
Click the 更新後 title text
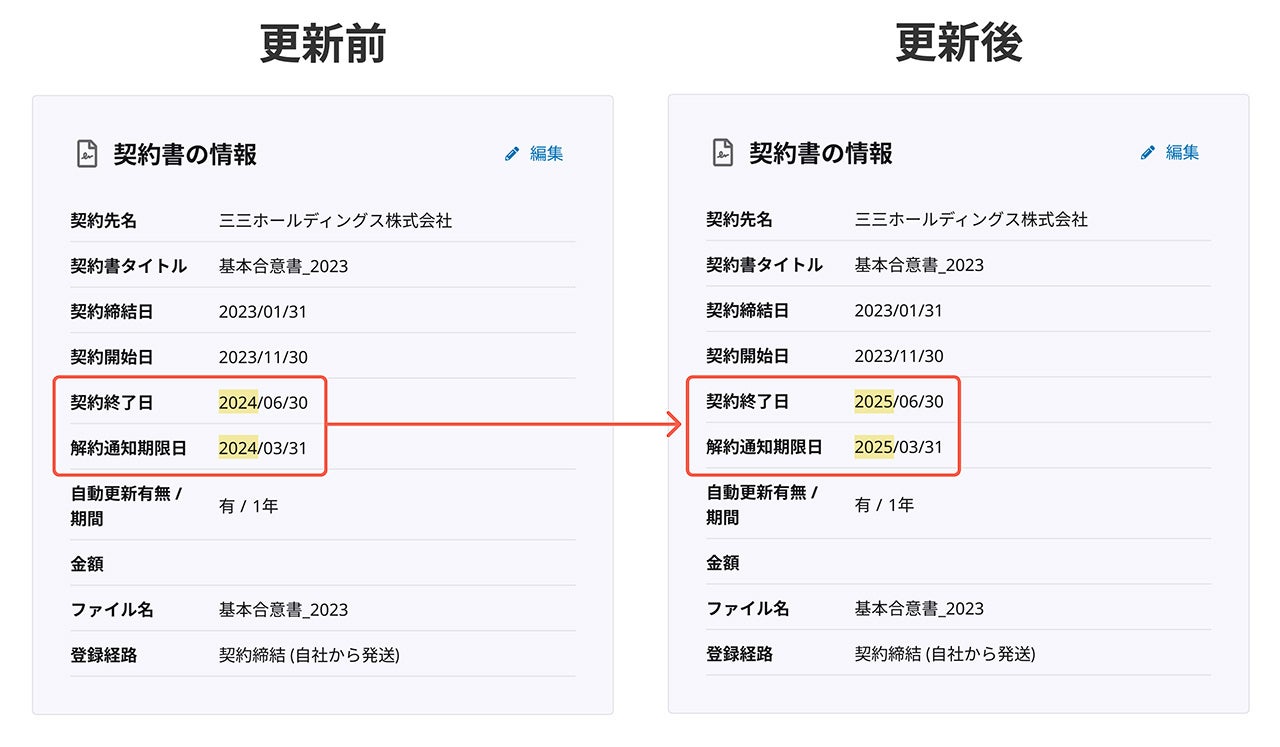(959, 43)
